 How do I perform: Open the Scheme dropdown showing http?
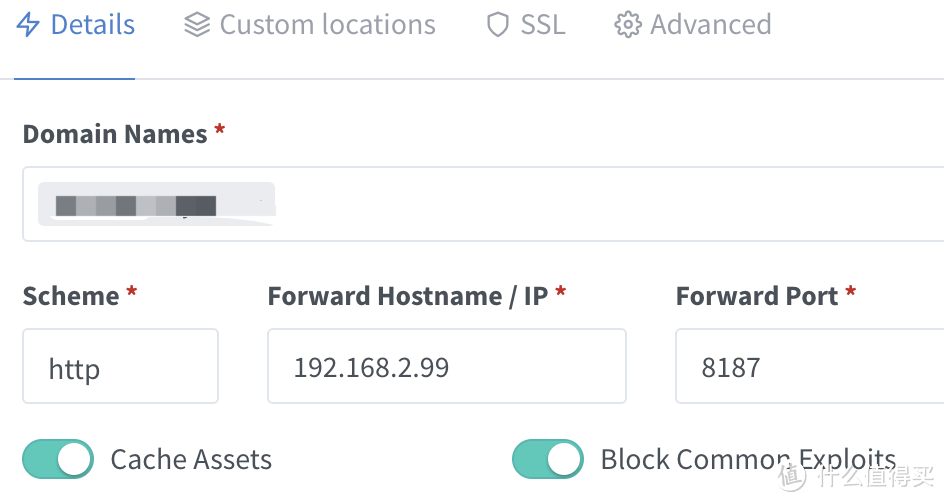coord(120,367)
